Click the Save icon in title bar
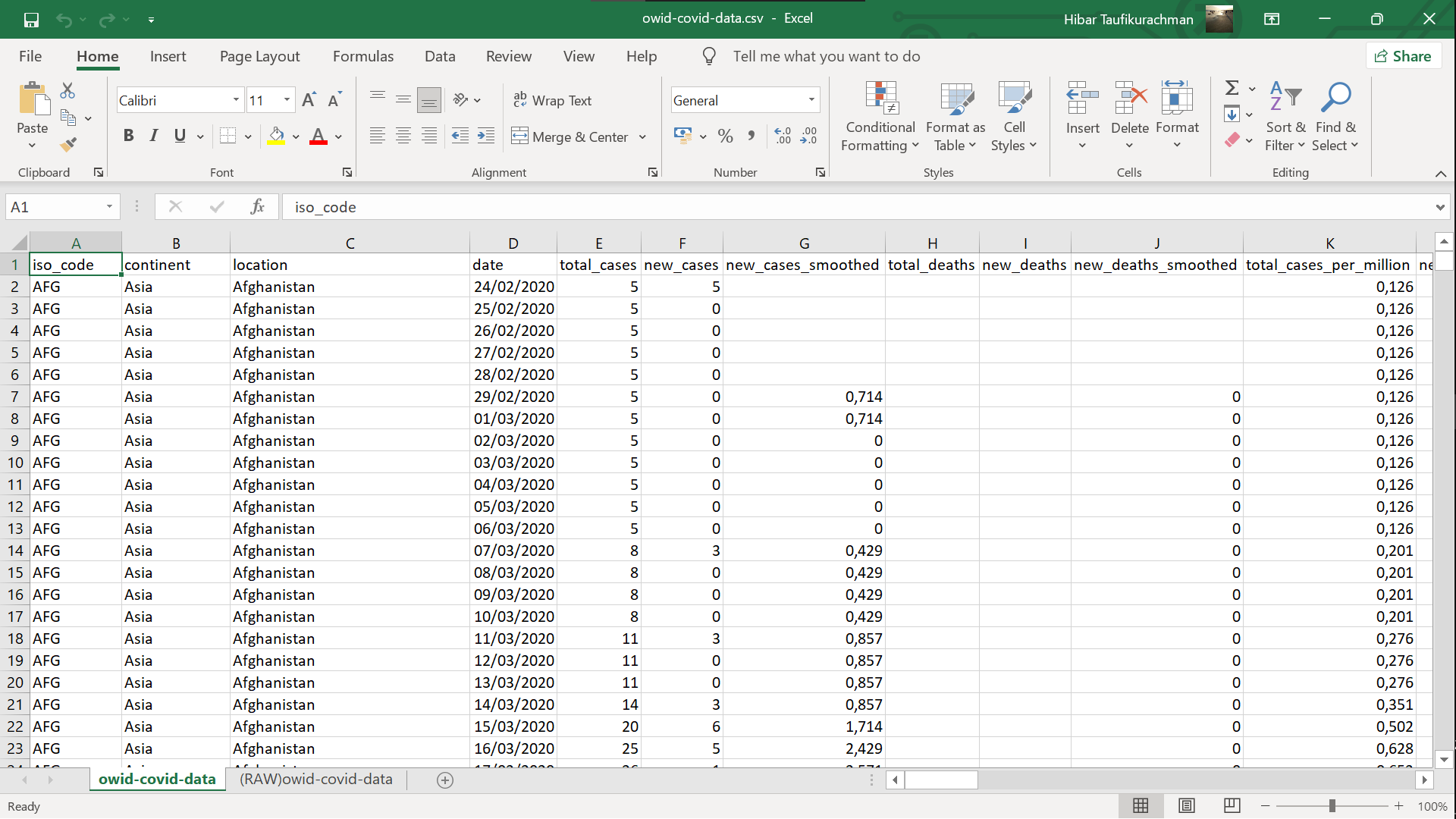The image size is (1456, 819). (x=31, y=20)
